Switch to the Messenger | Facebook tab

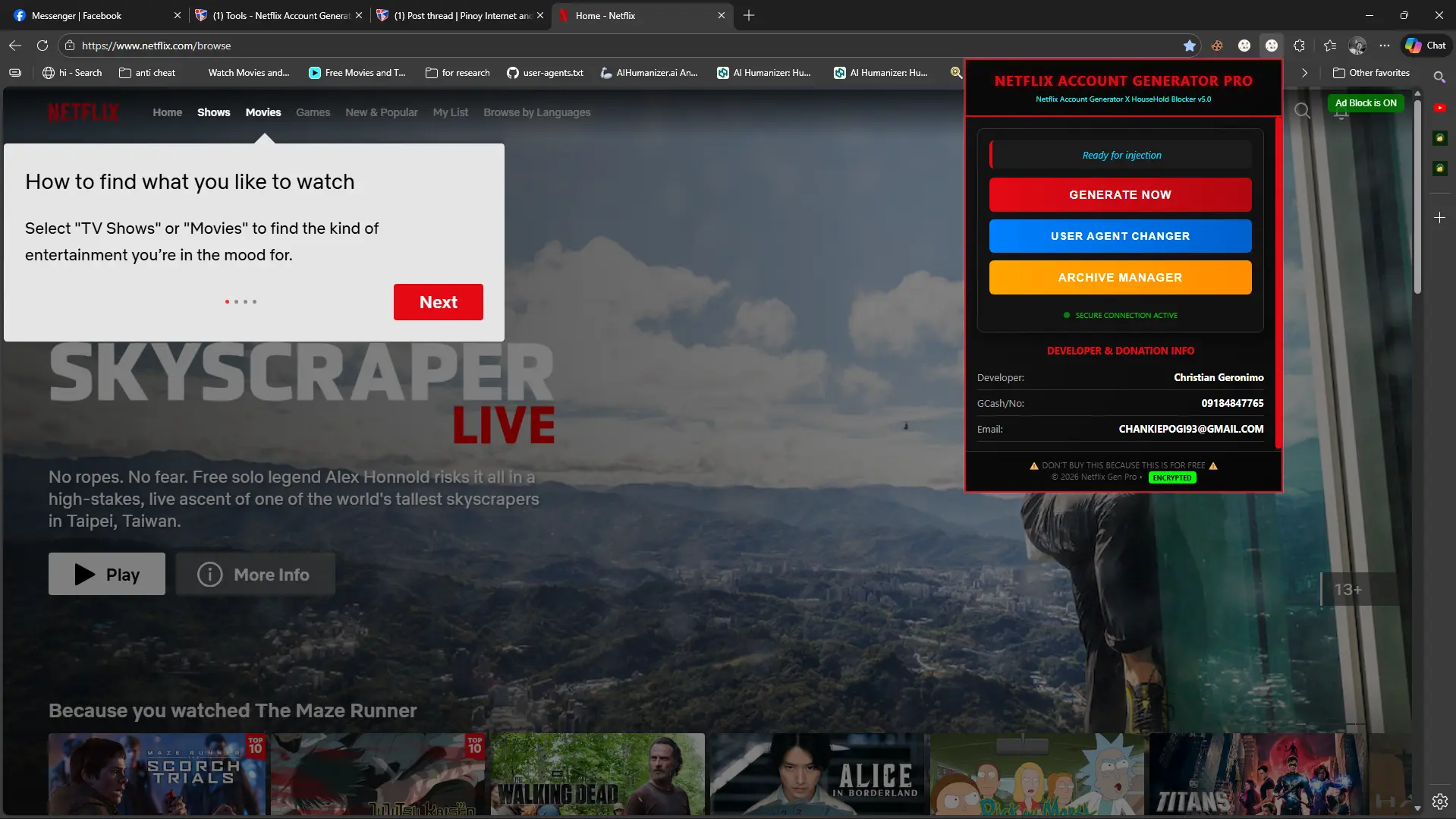point(93,15)
